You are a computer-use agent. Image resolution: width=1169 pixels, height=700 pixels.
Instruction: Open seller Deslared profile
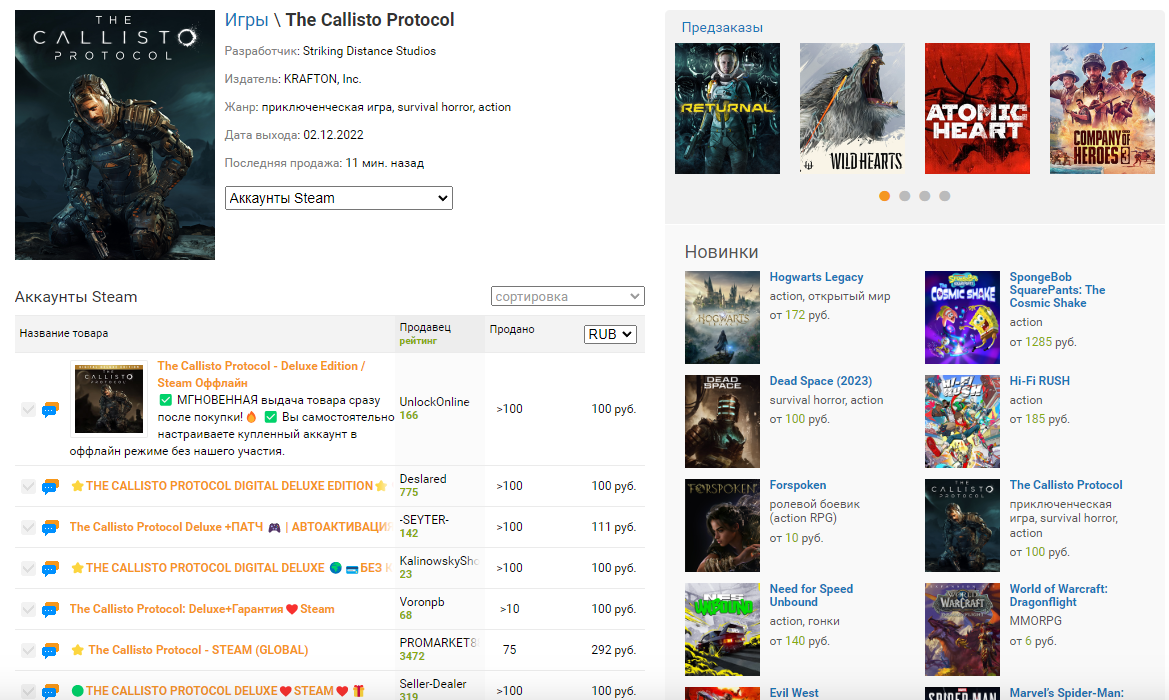pos(423,479)
